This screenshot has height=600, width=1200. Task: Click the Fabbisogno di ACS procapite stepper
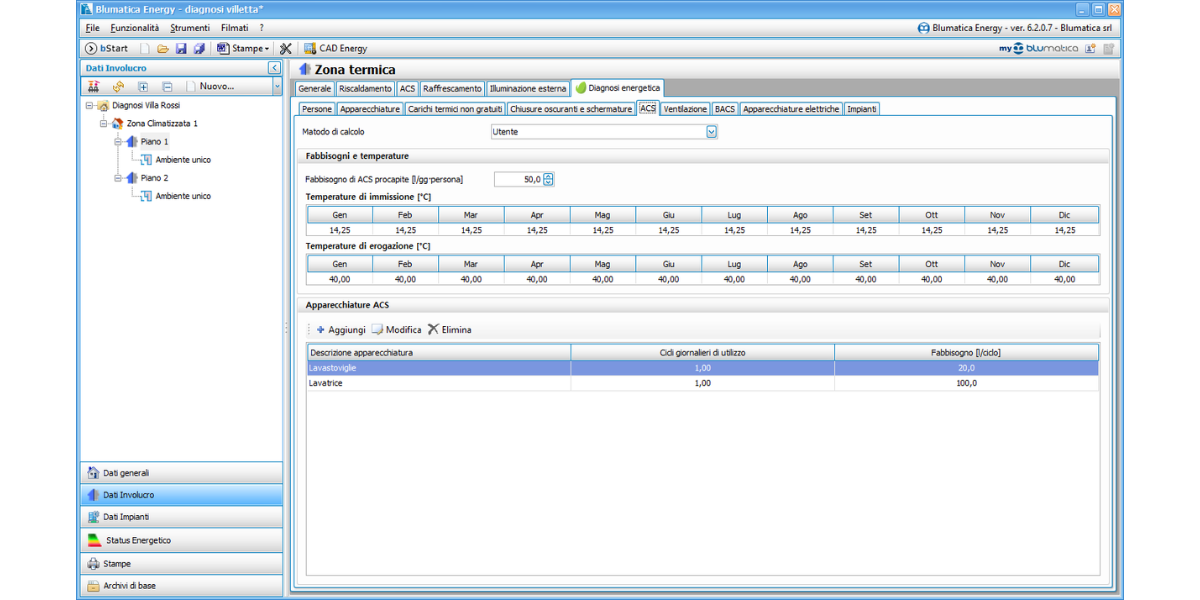[548, 179]
